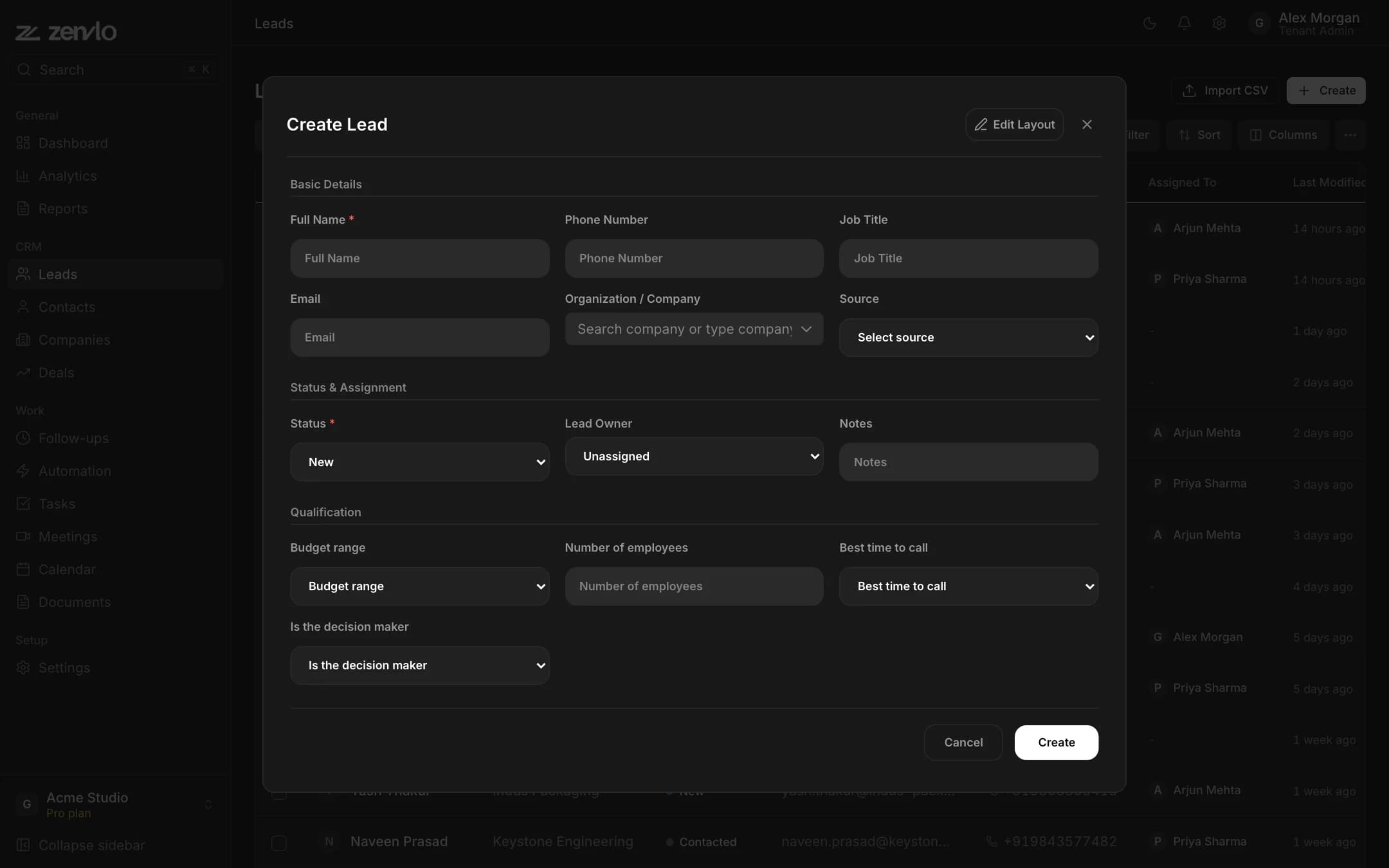Expand the Acme Studio workspace switcher
Screen dimensions: 1389x868
tap(116, 804)
